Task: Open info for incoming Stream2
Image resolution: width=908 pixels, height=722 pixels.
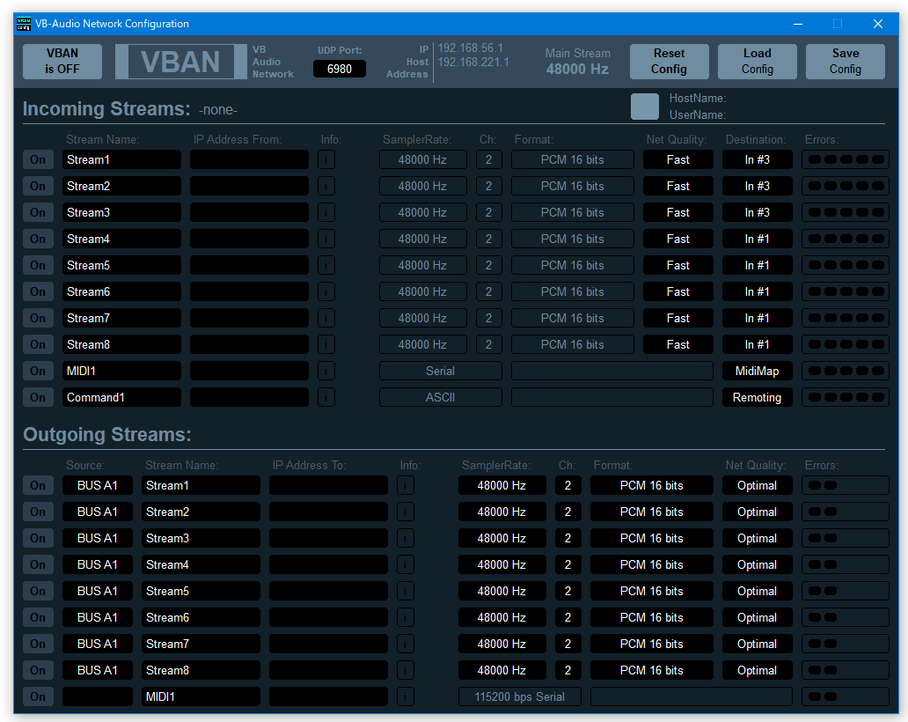Action: pos(326,186)
